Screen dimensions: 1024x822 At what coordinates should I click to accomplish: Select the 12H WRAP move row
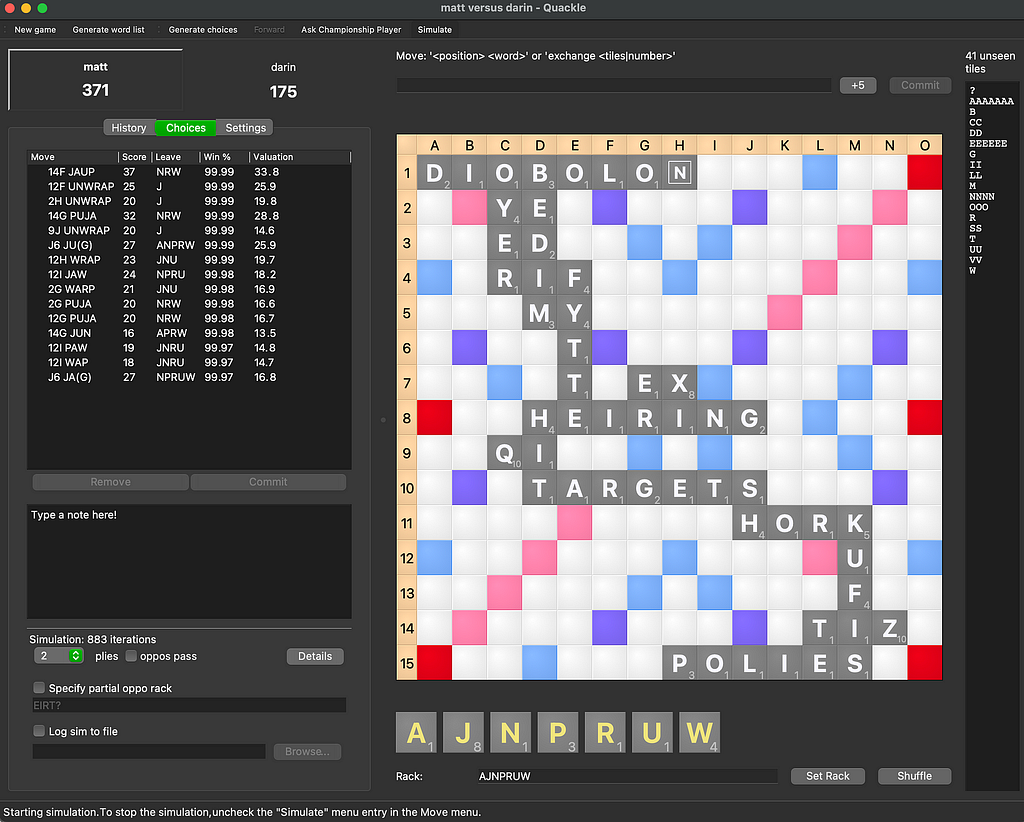tap(189, 259)
